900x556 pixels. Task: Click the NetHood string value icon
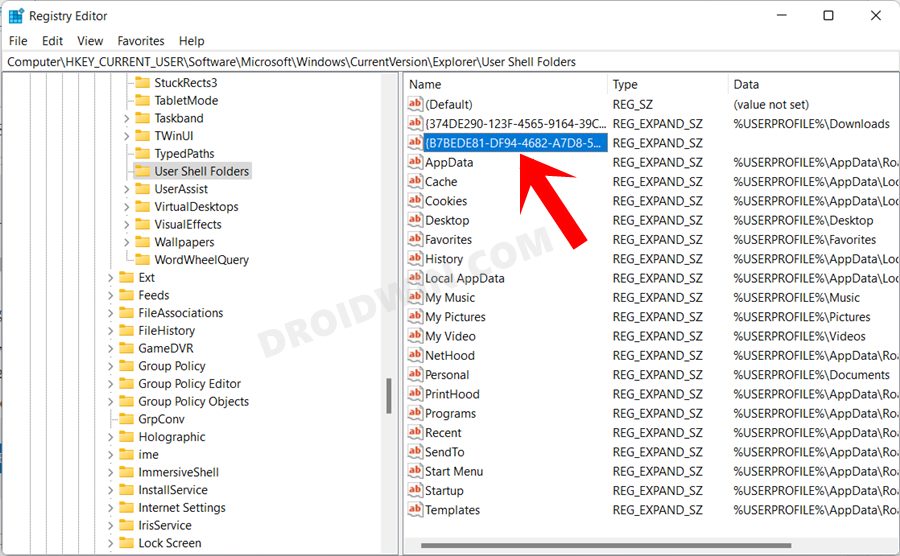(415, 355)
